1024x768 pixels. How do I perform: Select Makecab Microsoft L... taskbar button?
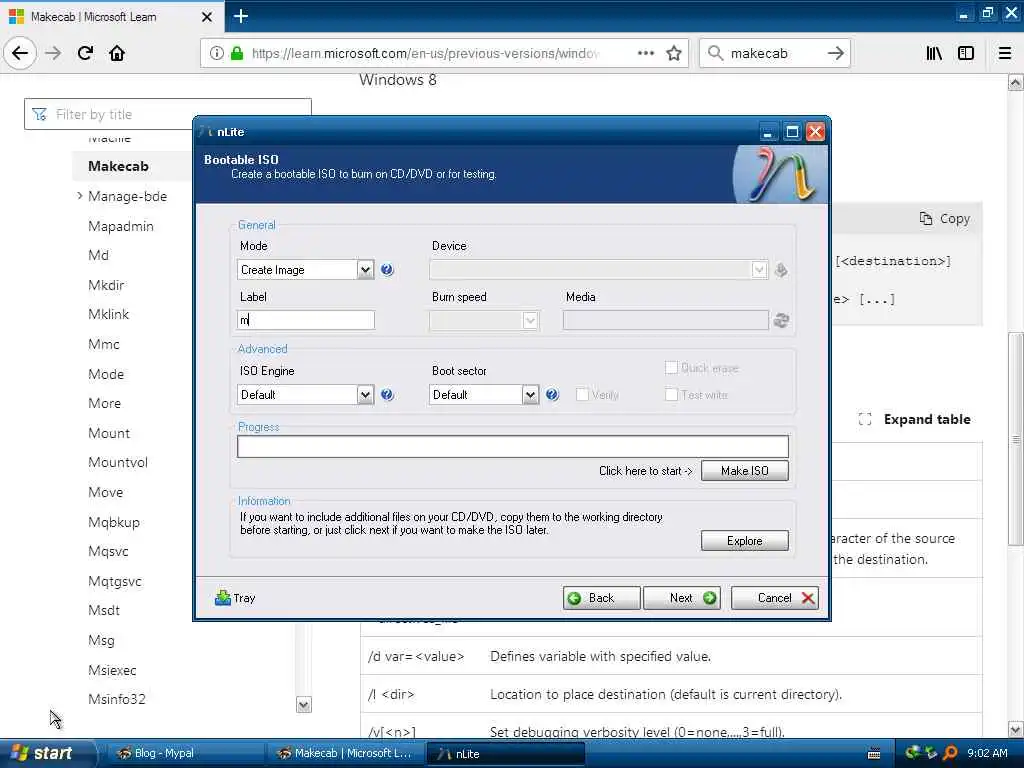(345, 753)
